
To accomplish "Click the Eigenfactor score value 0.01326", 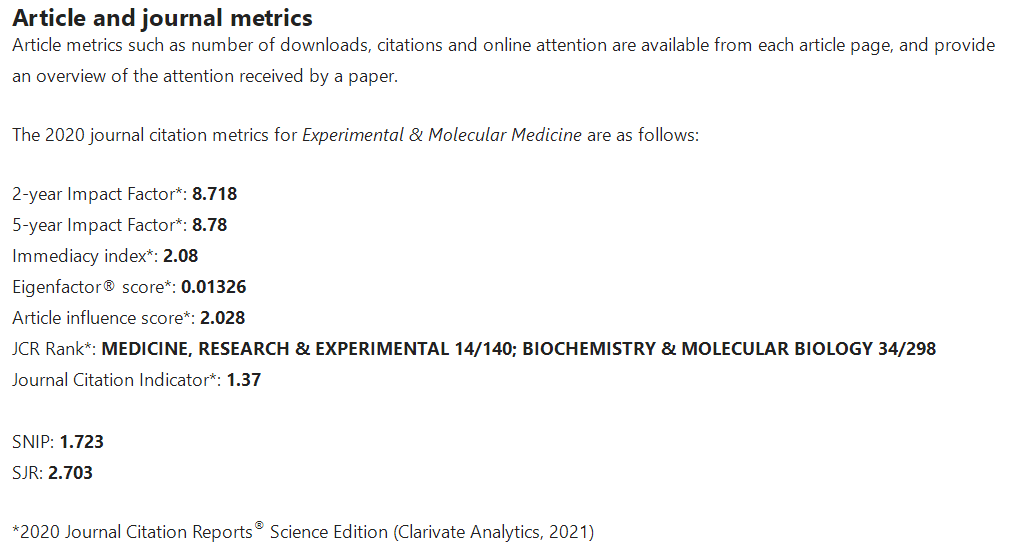I will coord(213,287).
